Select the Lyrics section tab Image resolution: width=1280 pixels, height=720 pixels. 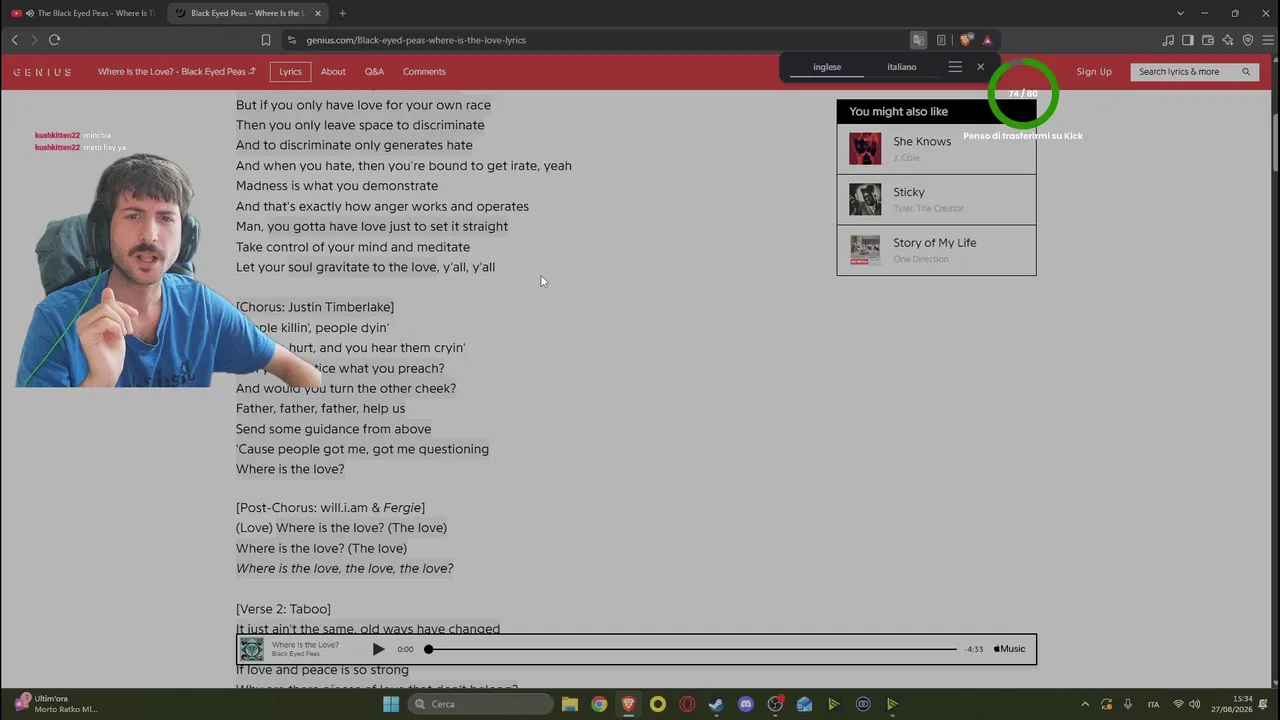pos(290,72)
